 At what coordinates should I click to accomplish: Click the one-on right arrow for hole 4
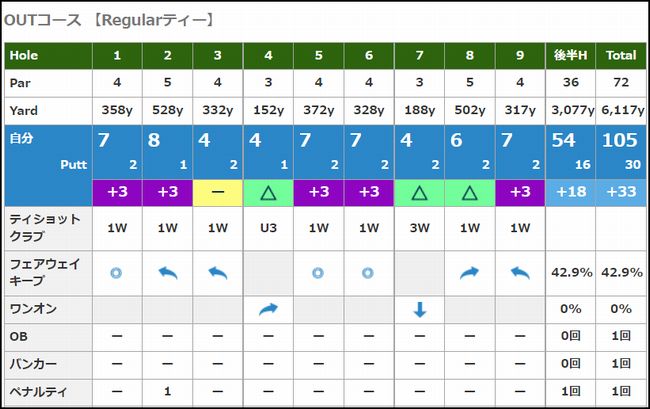268,310
